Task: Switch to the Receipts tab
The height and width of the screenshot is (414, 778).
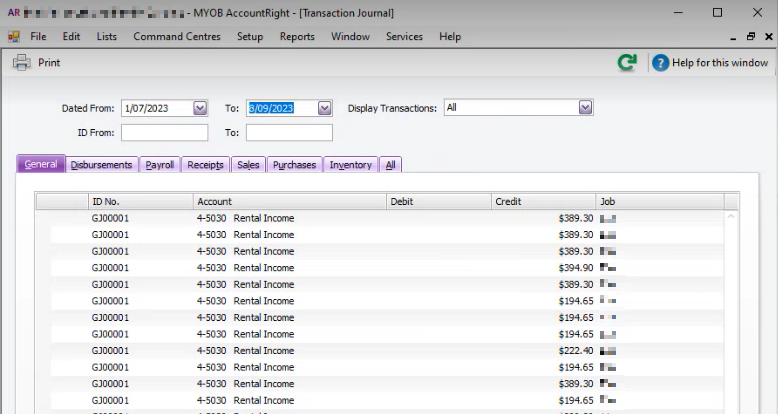Action: click(205, 165)
